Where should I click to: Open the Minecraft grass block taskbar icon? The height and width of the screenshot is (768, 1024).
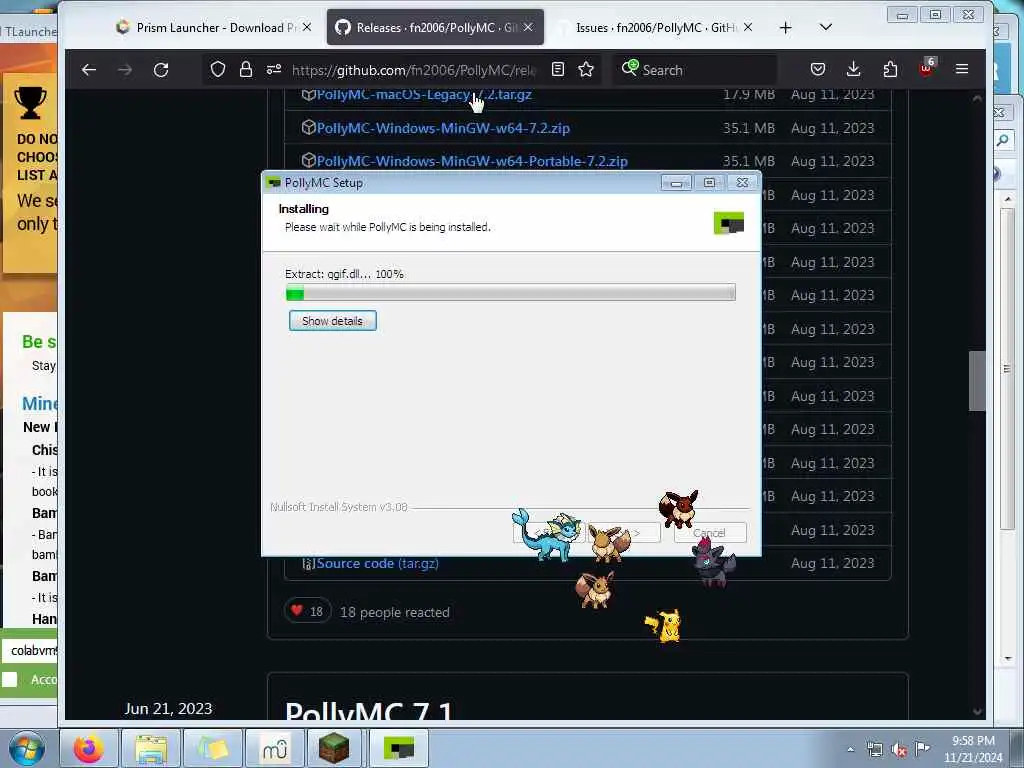coord(334,748)
